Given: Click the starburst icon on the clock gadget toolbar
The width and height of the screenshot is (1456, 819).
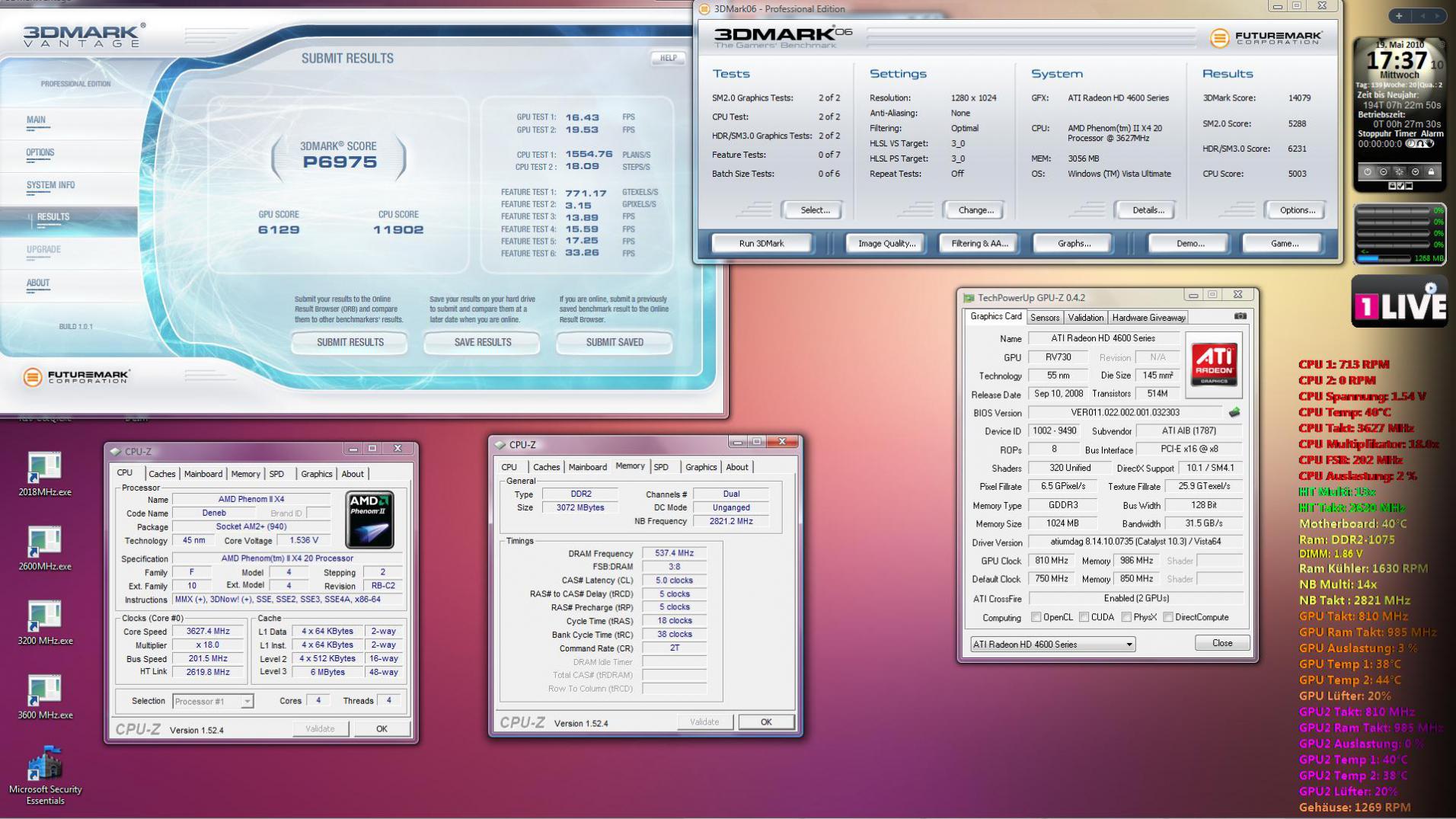Looking at the screenshot, I should pyautogui.click(x=1400, y=172).
